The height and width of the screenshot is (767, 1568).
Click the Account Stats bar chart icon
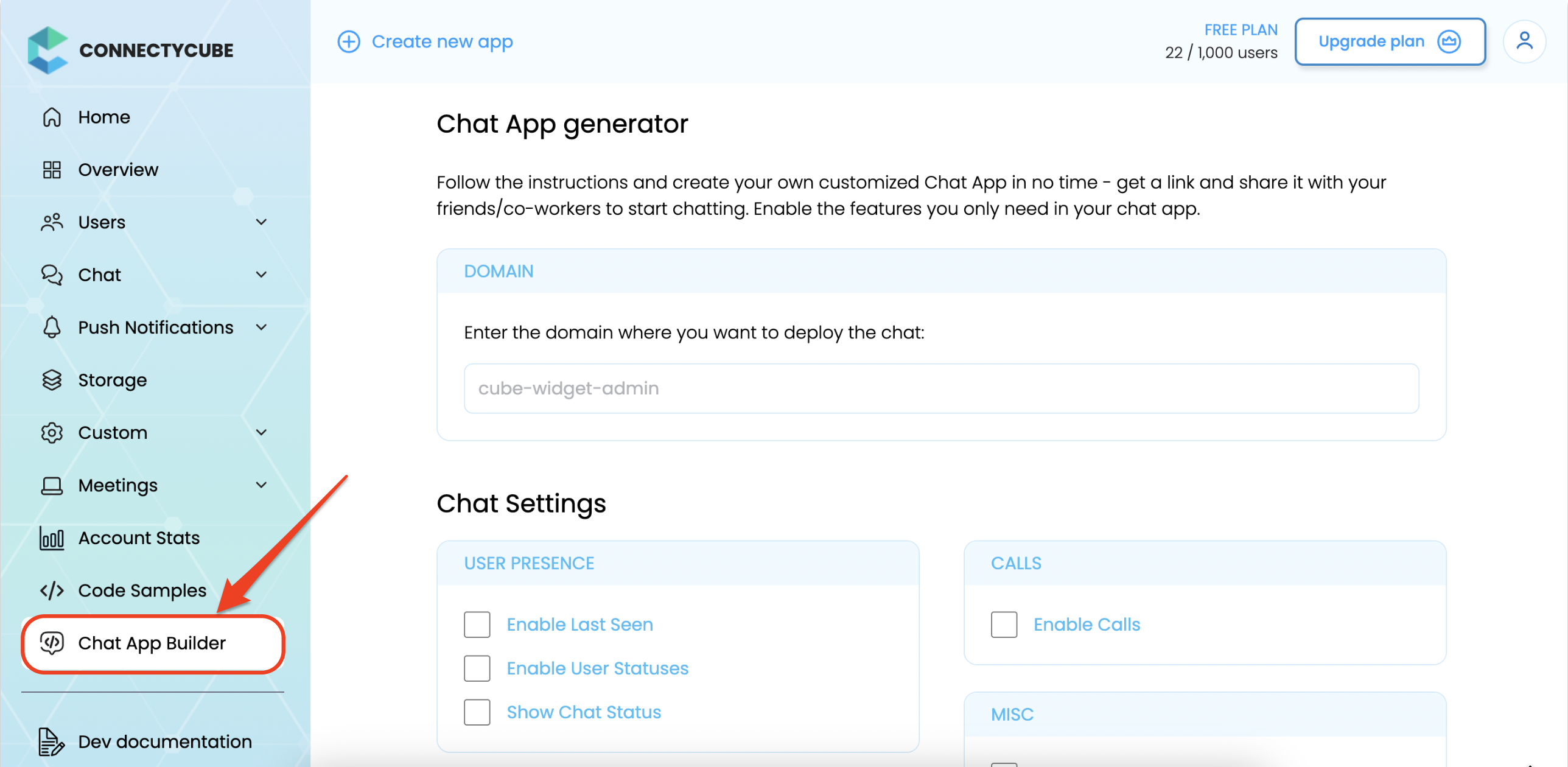coord(52,538)
